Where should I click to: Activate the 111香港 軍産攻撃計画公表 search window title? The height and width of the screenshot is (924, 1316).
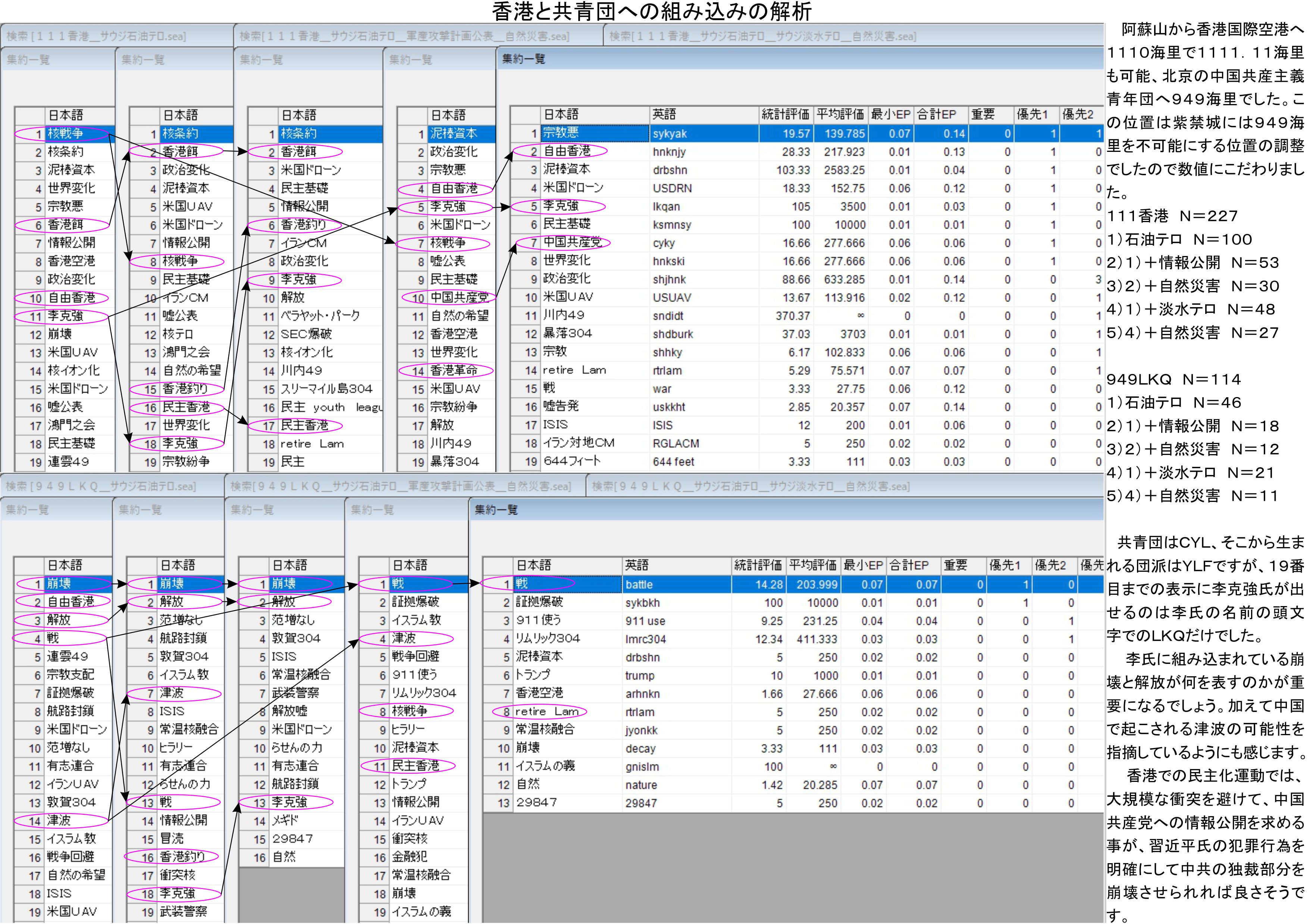[x=404, y=36]
